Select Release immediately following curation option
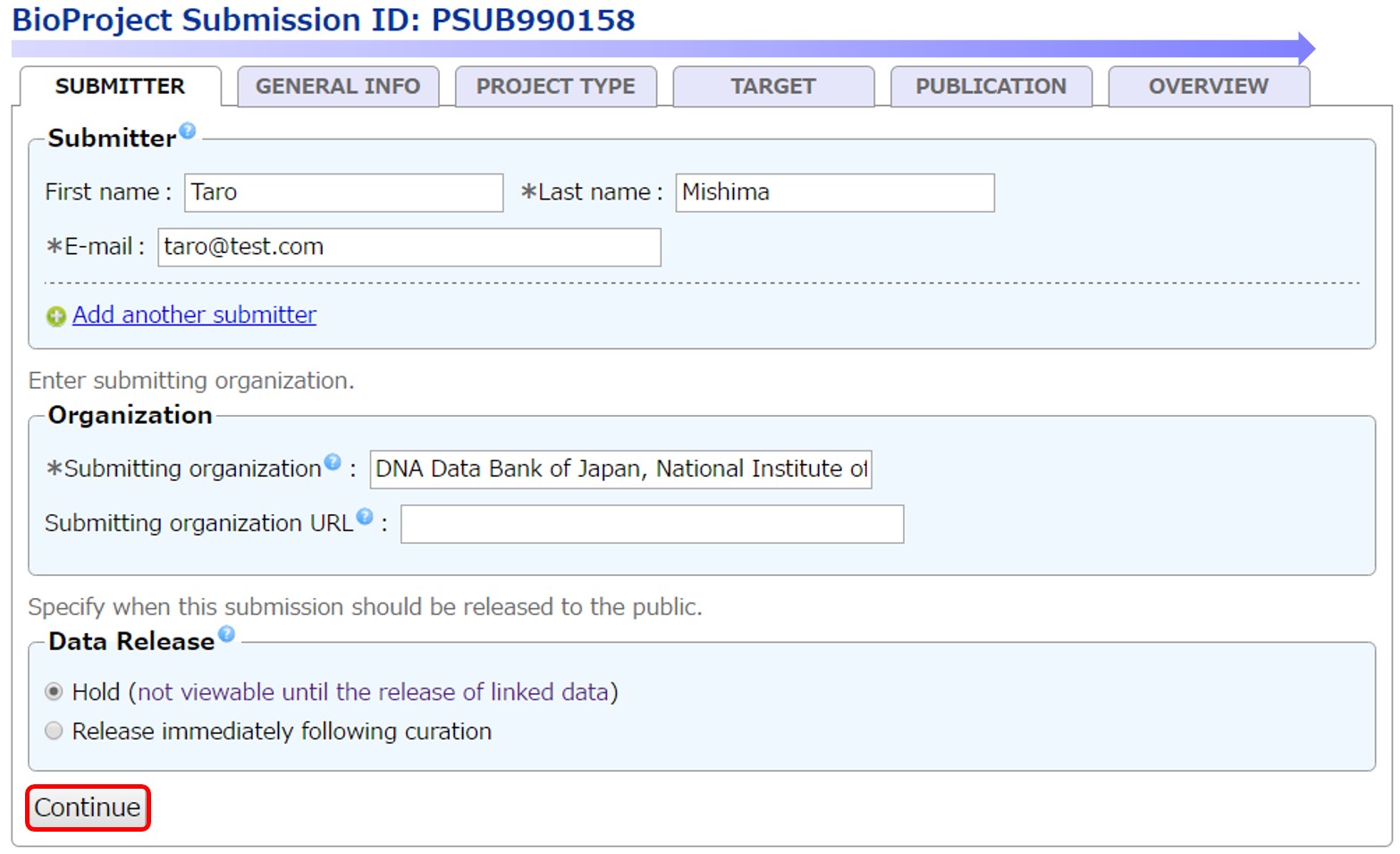 55,731
